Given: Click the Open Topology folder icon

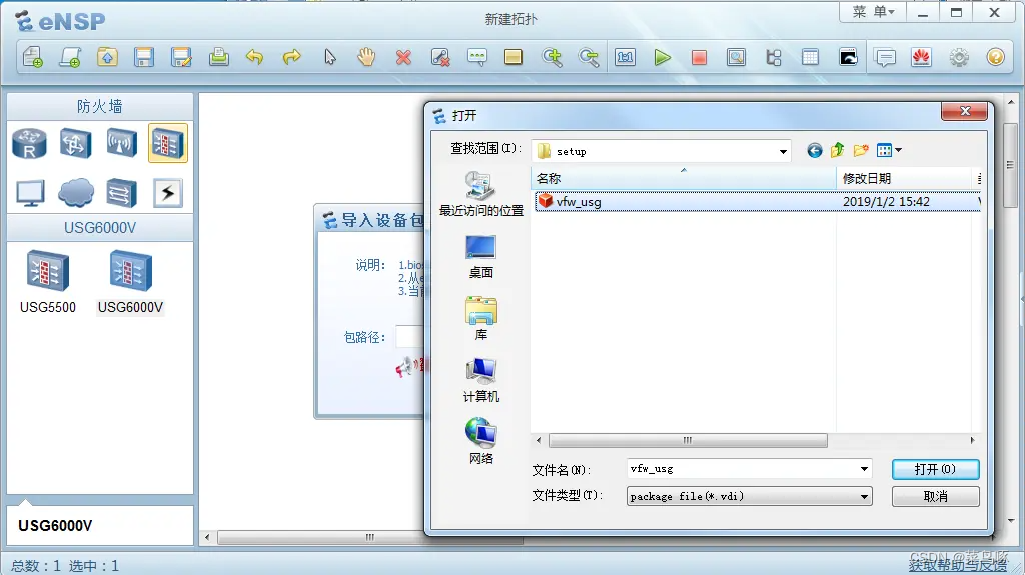Looking at the screenshot, I should point(107,58).
